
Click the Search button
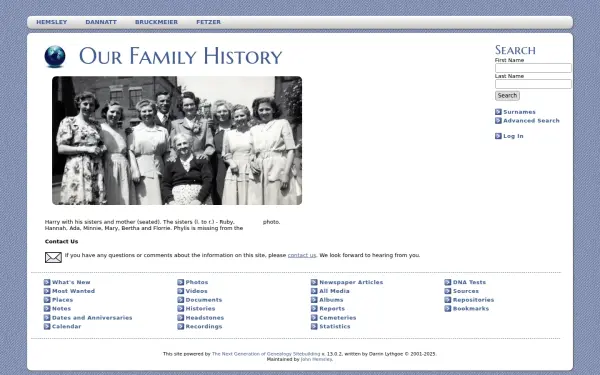[507, 96]
